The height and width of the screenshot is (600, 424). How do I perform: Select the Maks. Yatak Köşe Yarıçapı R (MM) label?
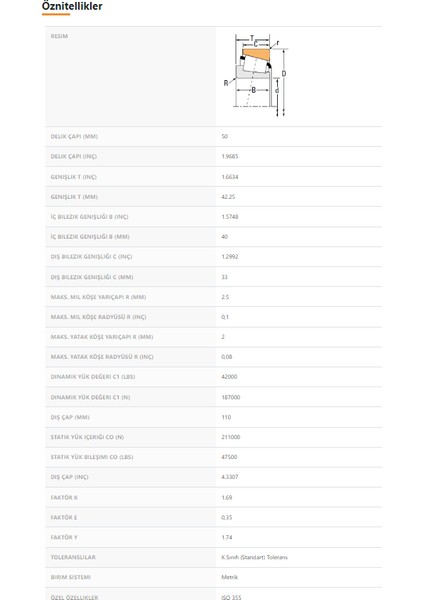[102, 337]
